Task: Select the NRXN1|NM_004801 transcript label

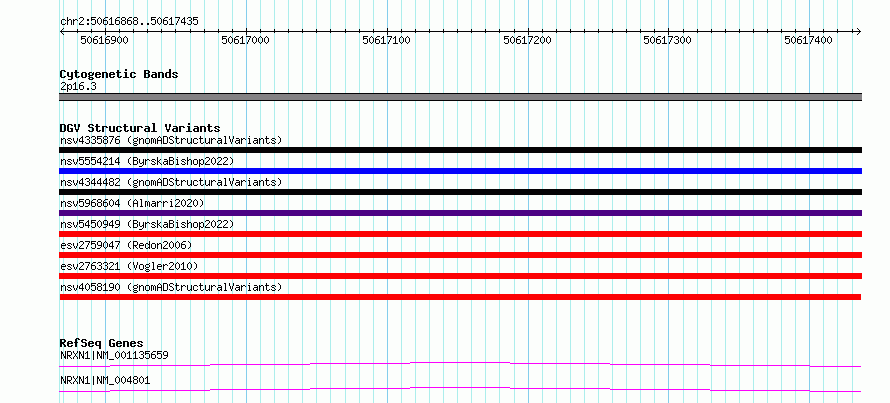Action: click(105, 381)
